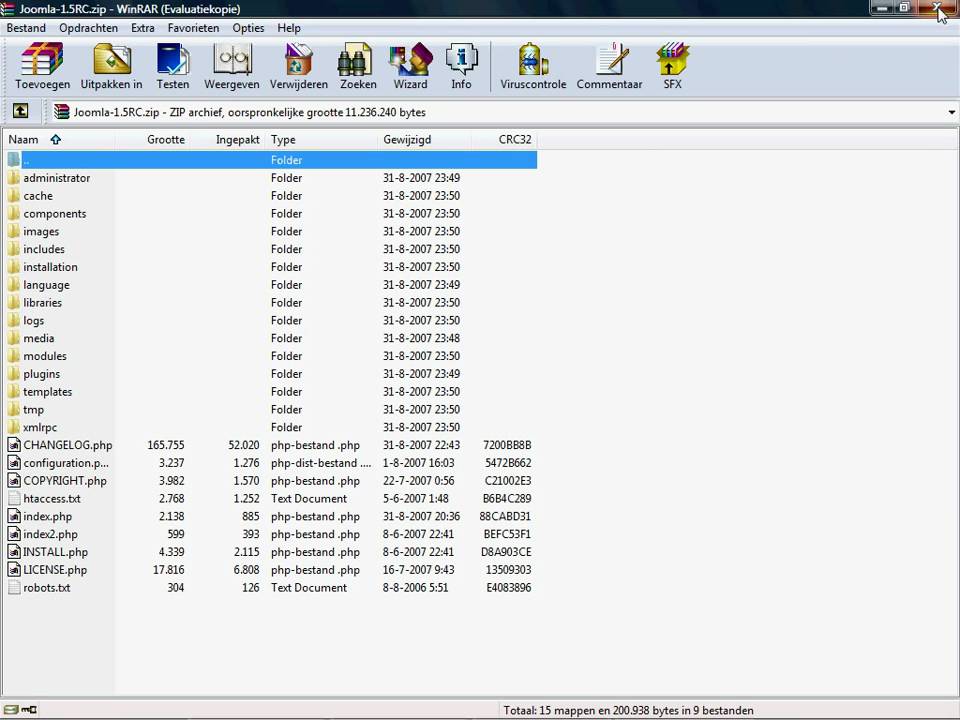The width and height of the screenshot is (960, 720).
Task: Click the CHANGELOG.php file icon
Action: click(x=14, y=445)
